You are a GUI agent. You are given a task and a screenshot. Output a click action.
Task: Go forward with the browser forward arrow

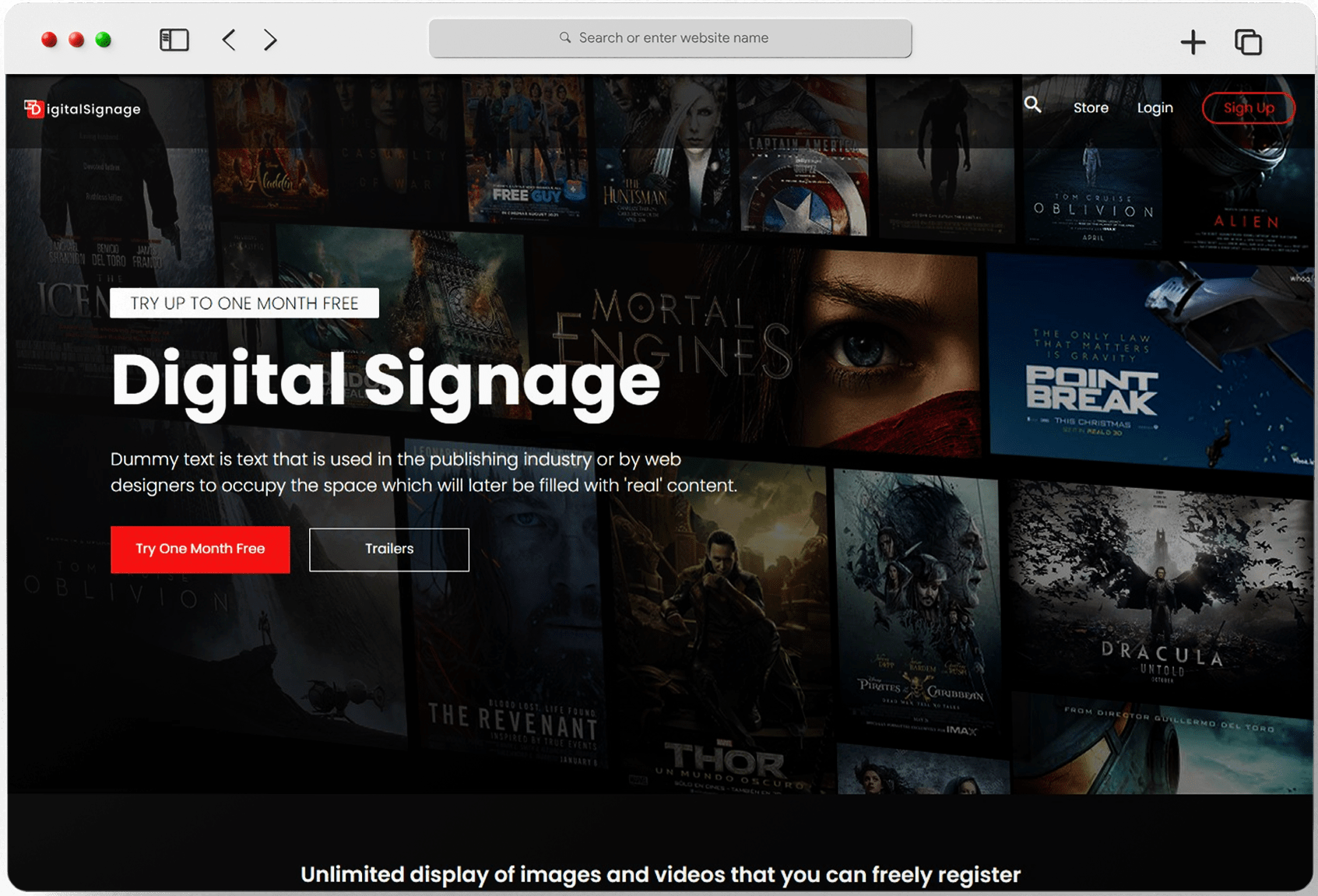pos(270,40)
